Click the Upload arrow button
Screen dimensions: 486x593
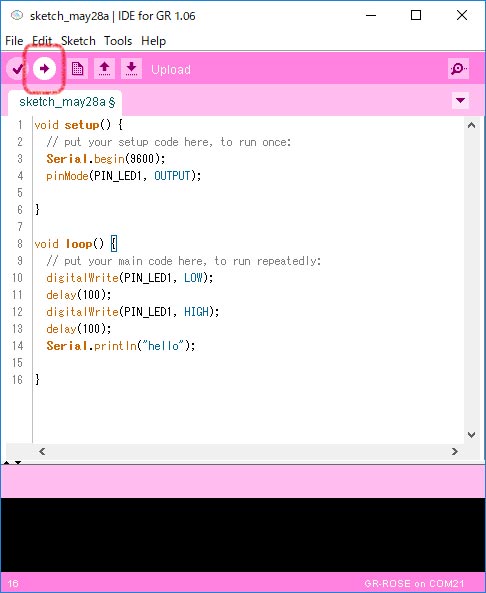click(44, 69)
